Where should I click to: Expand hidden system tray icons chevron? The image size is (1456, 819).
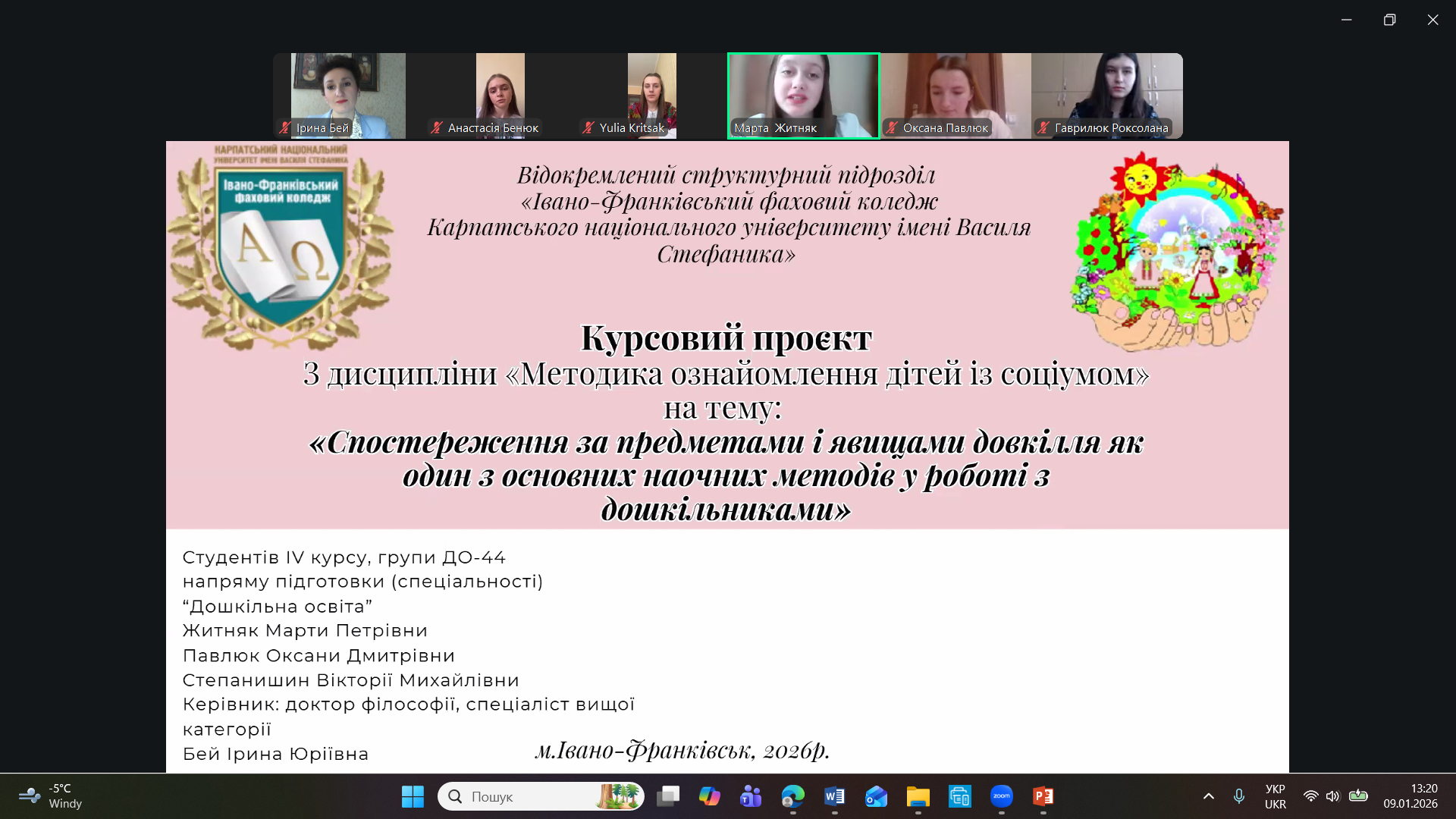coord(1209,796)
